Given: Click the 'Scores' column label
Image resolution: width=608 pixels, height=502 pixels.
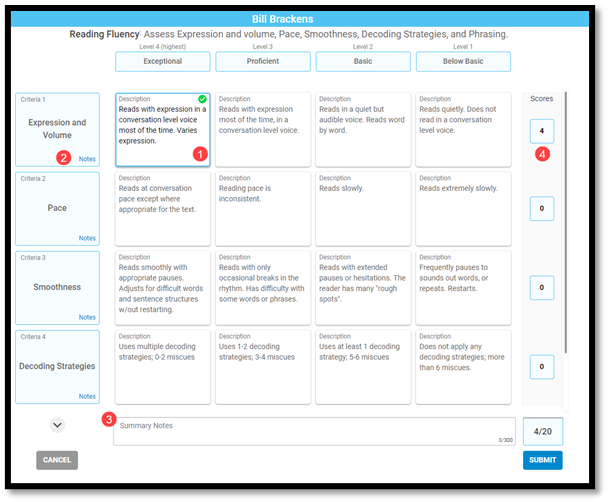Looking at the screenshot, I should (x=542, y=99).
